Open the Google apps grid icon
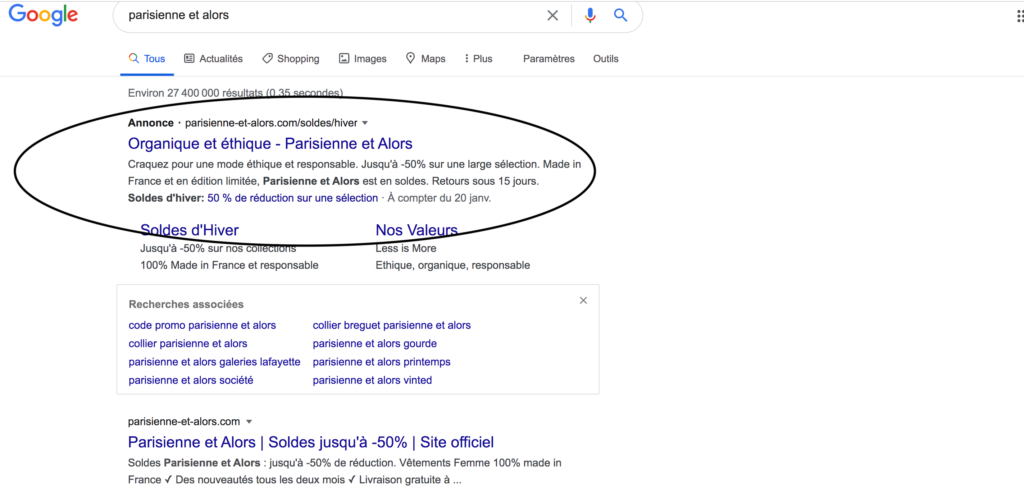The image size is (1024, 497). 1020,16
